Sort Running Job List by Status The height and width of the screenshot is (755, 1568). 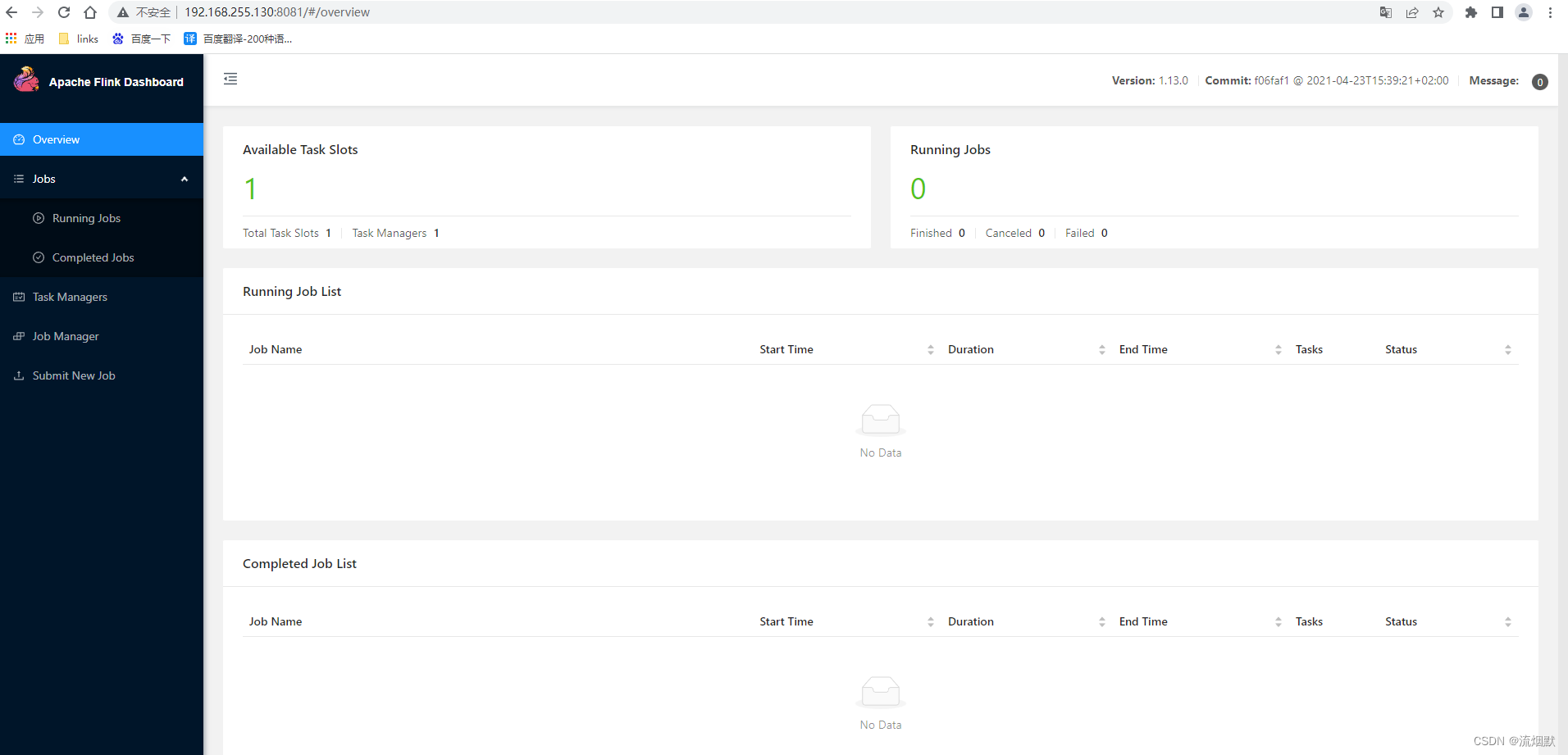[1508, 350]
